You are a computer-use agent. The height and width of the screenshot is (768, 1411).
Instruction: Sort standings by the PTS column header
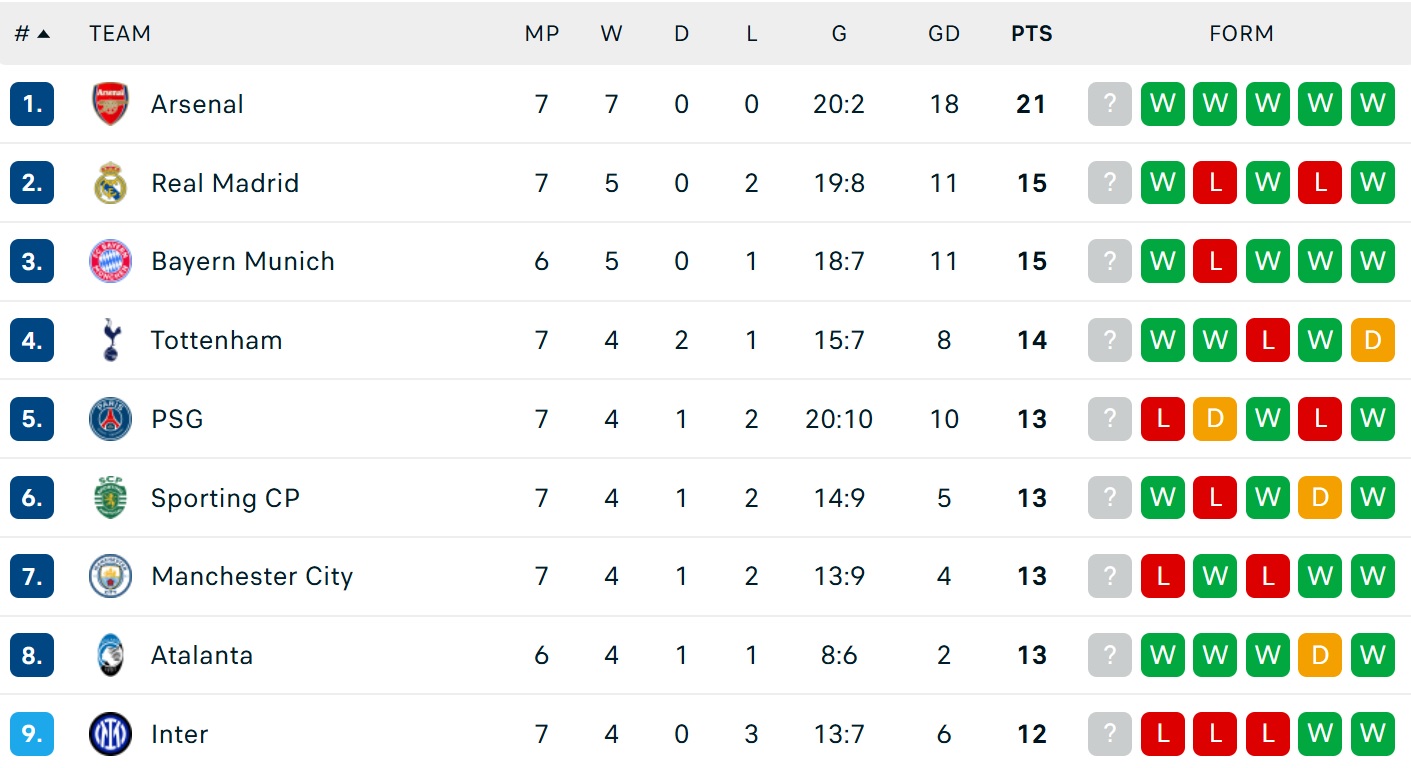[1032, 34]
